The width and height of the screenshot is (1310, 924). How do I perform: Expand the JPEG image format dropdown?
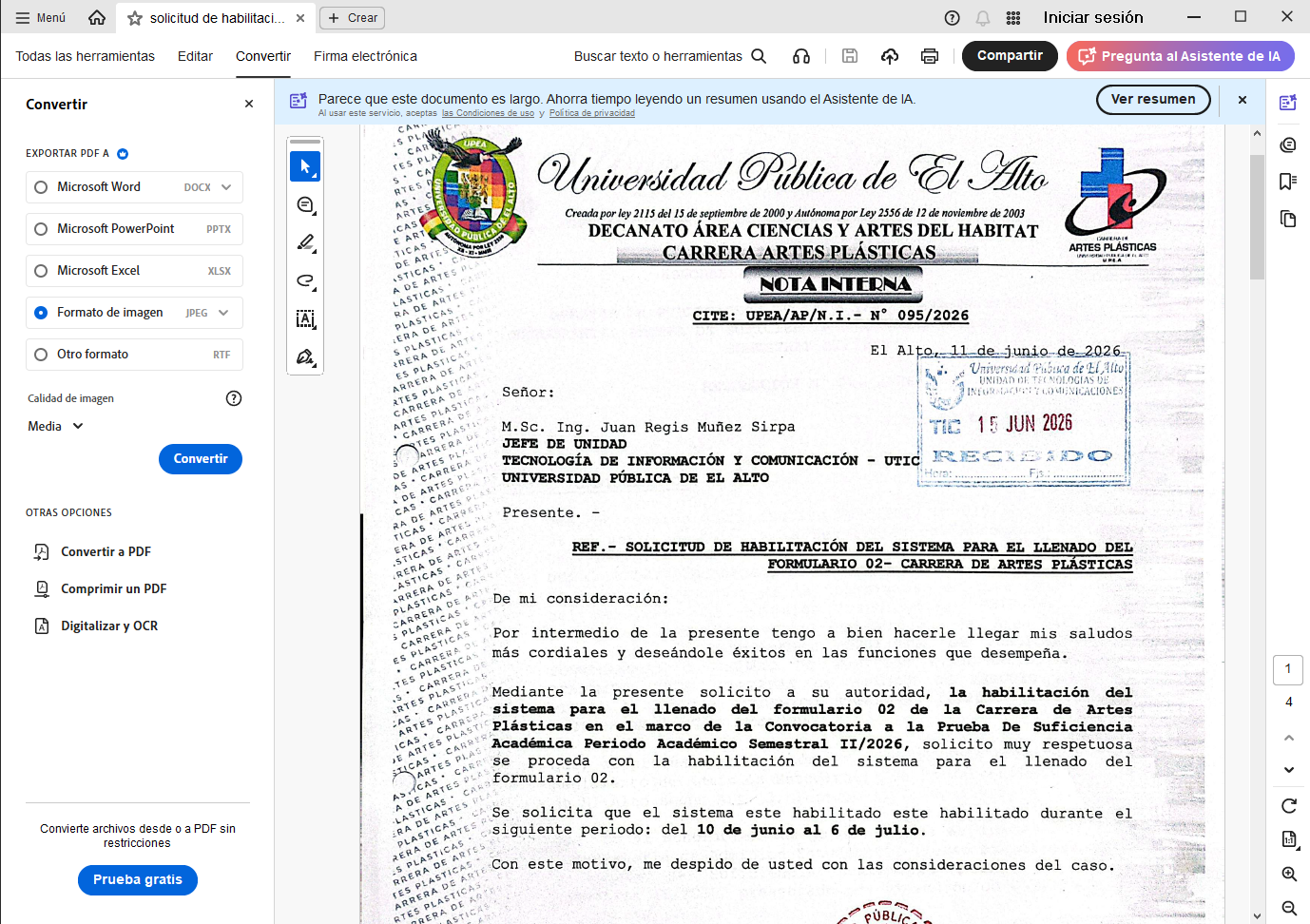223,313
